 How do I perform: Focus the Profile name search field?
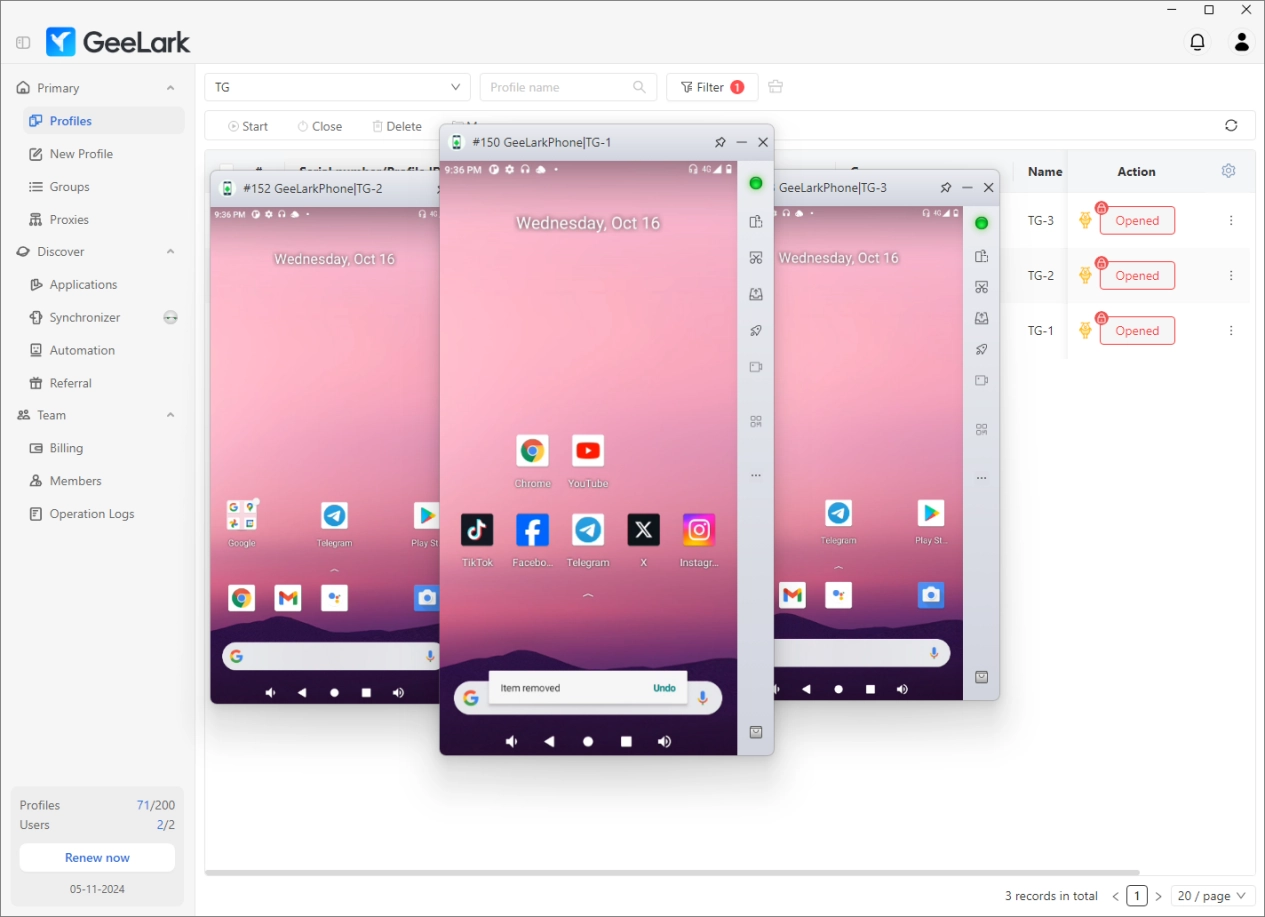click(558, 87)
